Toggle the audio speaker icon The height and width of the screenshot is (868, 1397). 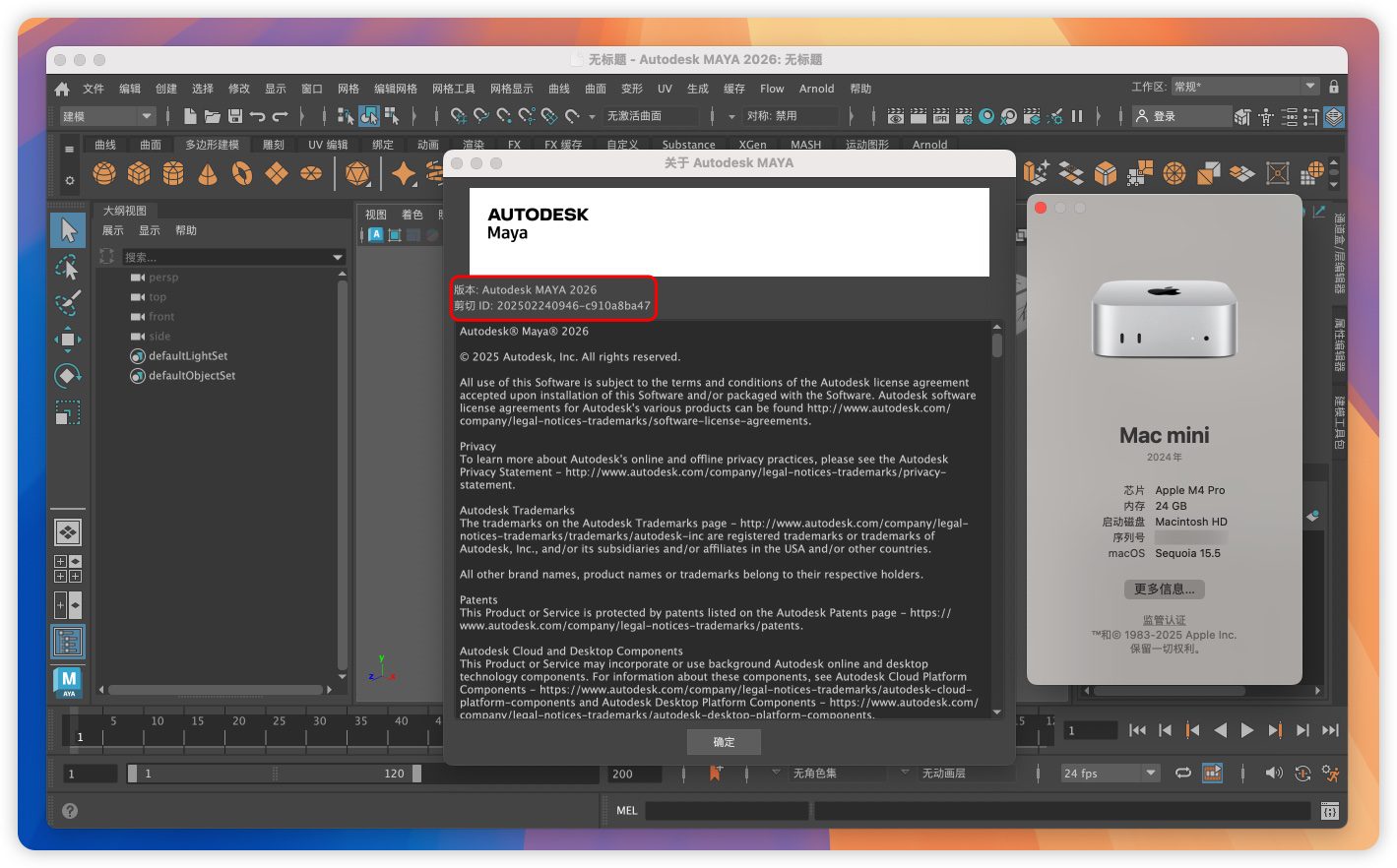(x=1274, y=774)
